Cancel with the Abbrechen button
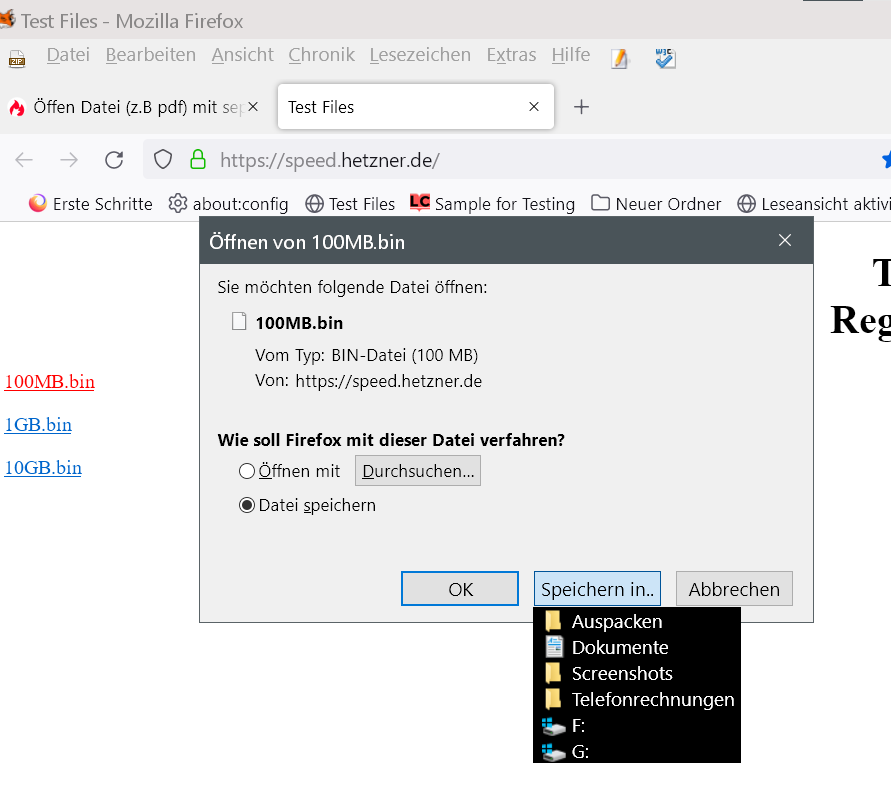Image resolution: width=891 pixels, height=811 pixels. [x=734, y=589]
